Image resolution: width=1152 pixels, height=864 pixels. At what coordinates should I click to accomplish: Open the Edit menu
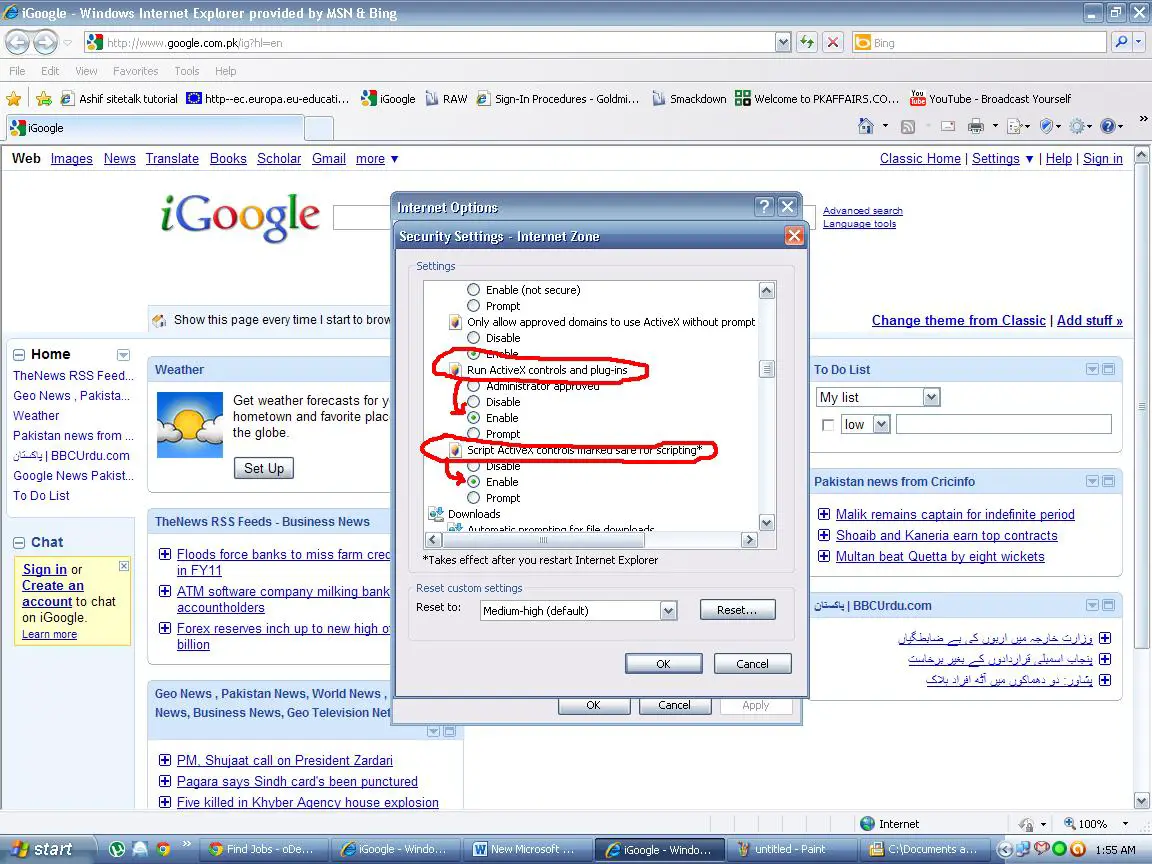click(50, 71)
